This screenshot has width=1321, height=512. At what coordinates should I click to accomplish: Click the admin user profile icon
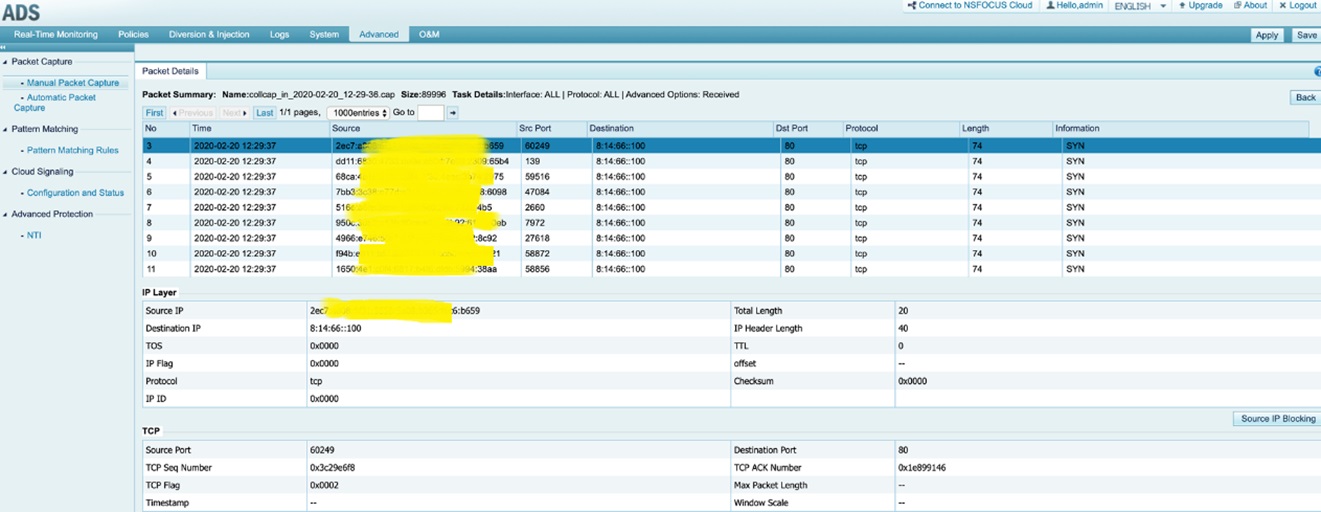(x=1051, y=5)
